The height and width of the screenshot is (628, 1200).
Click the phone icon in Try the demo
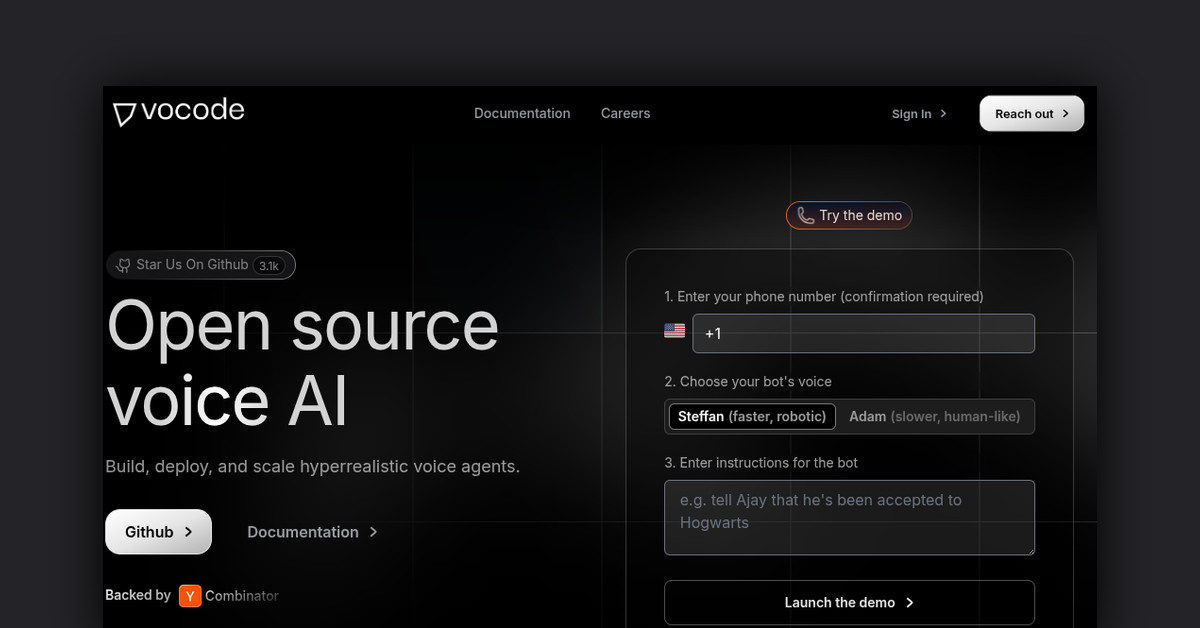tap(805, 216)
